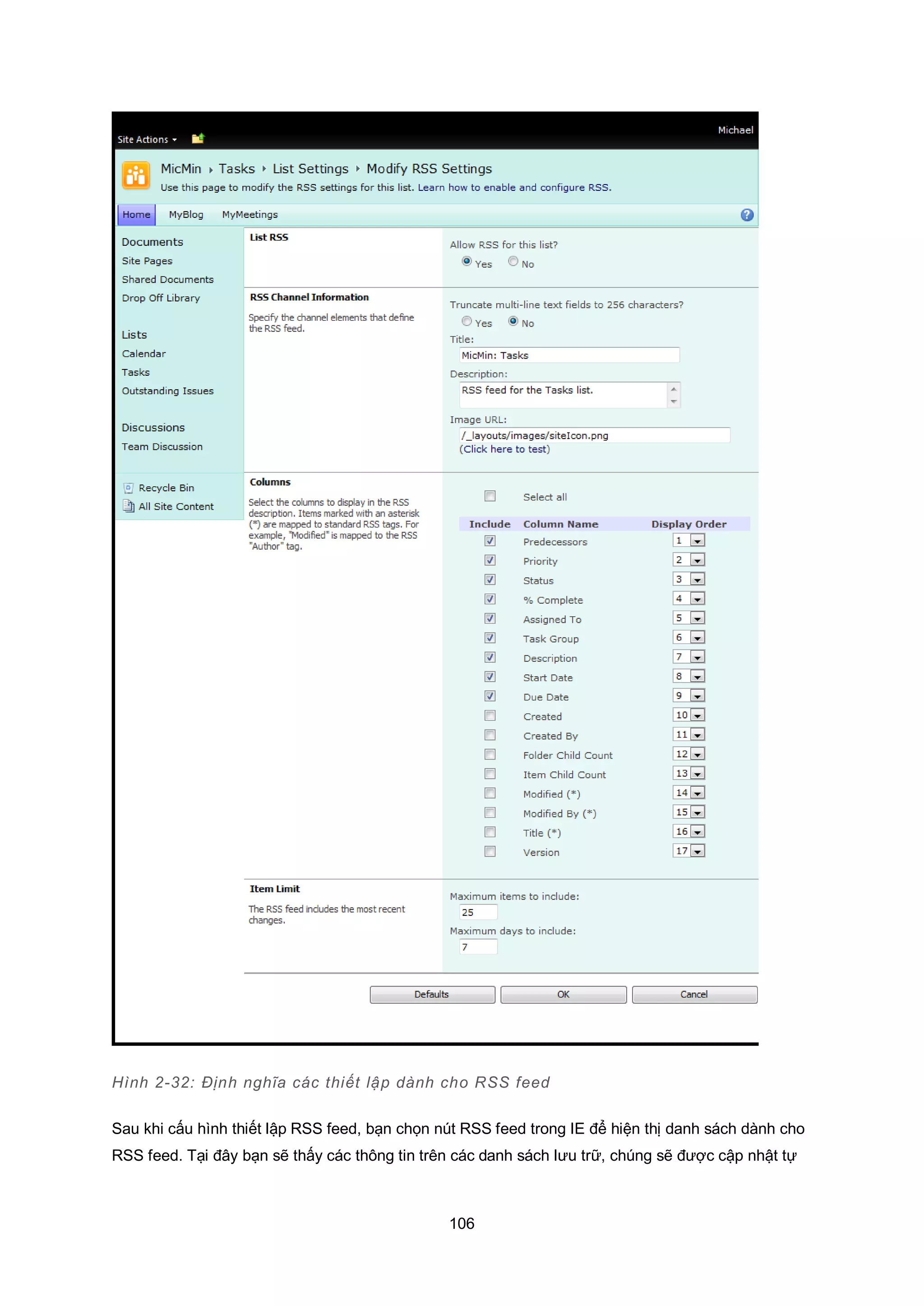The height and width of the screenshot is (1306, 924).
Task: Open the Michael user menu
Action: (735, 130)
